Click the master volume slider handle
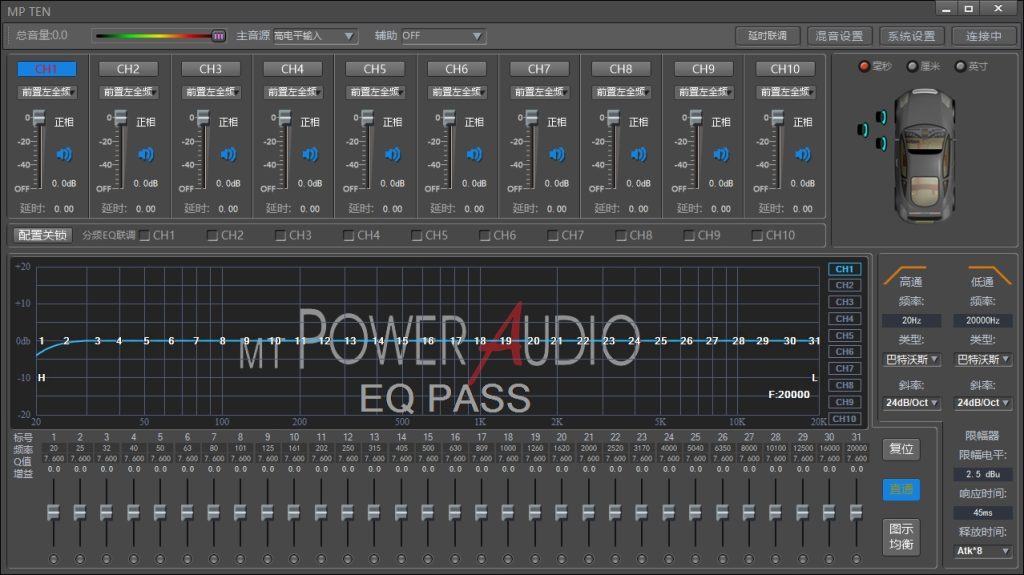Viewport: 1024px width, 575px height. tap(219, 36)
